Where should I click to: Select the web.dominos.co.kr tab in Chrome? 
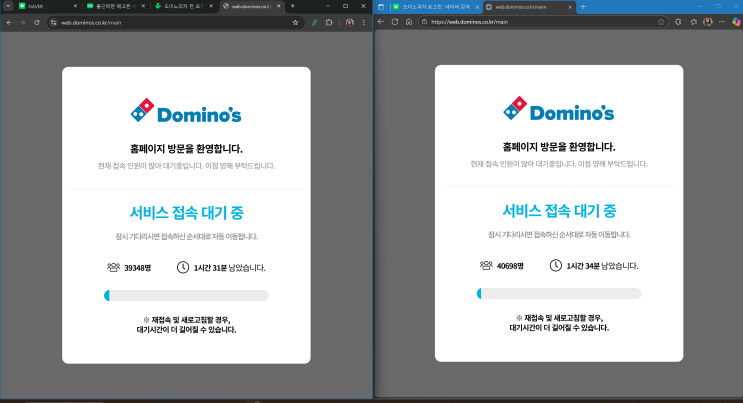coord(251,6)
